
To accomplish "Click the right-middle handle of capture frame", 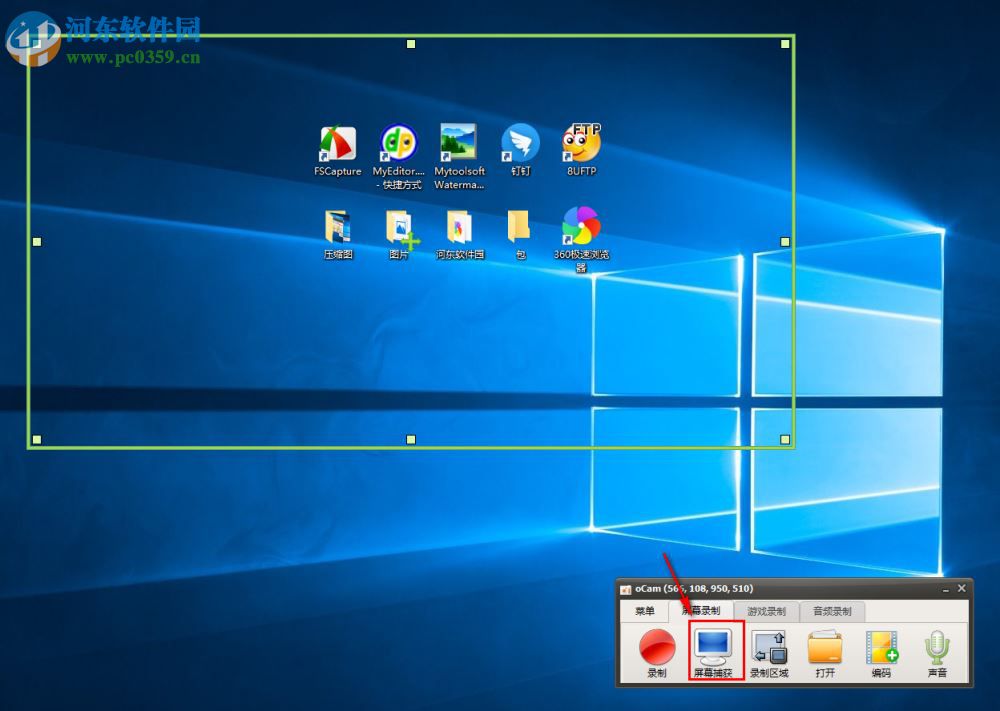I will 785,242.
